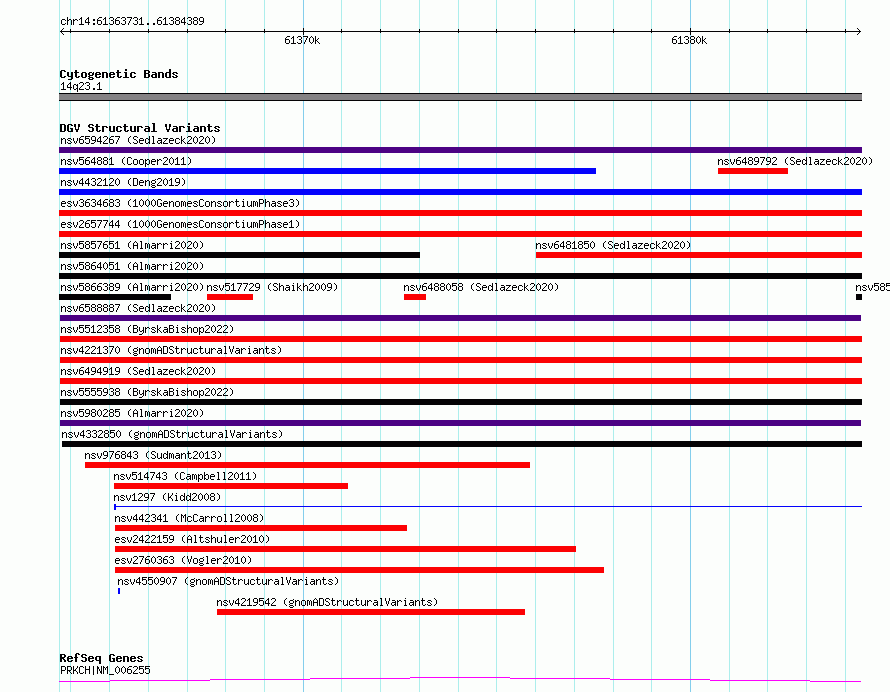Open nsv4221370 (gnomADStructuralVariants) label

(x=171, y=350)
